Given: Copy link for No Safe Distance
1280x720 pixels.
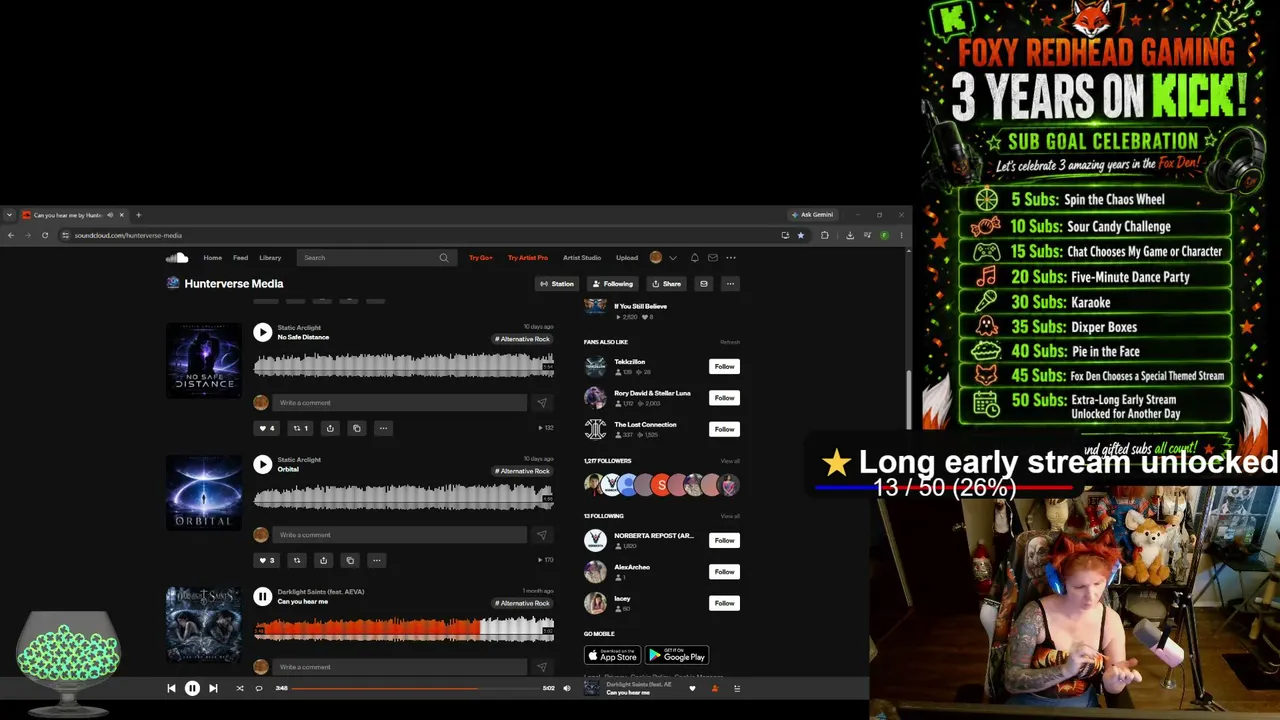Looking at the screenshot, I should [356, 428].
